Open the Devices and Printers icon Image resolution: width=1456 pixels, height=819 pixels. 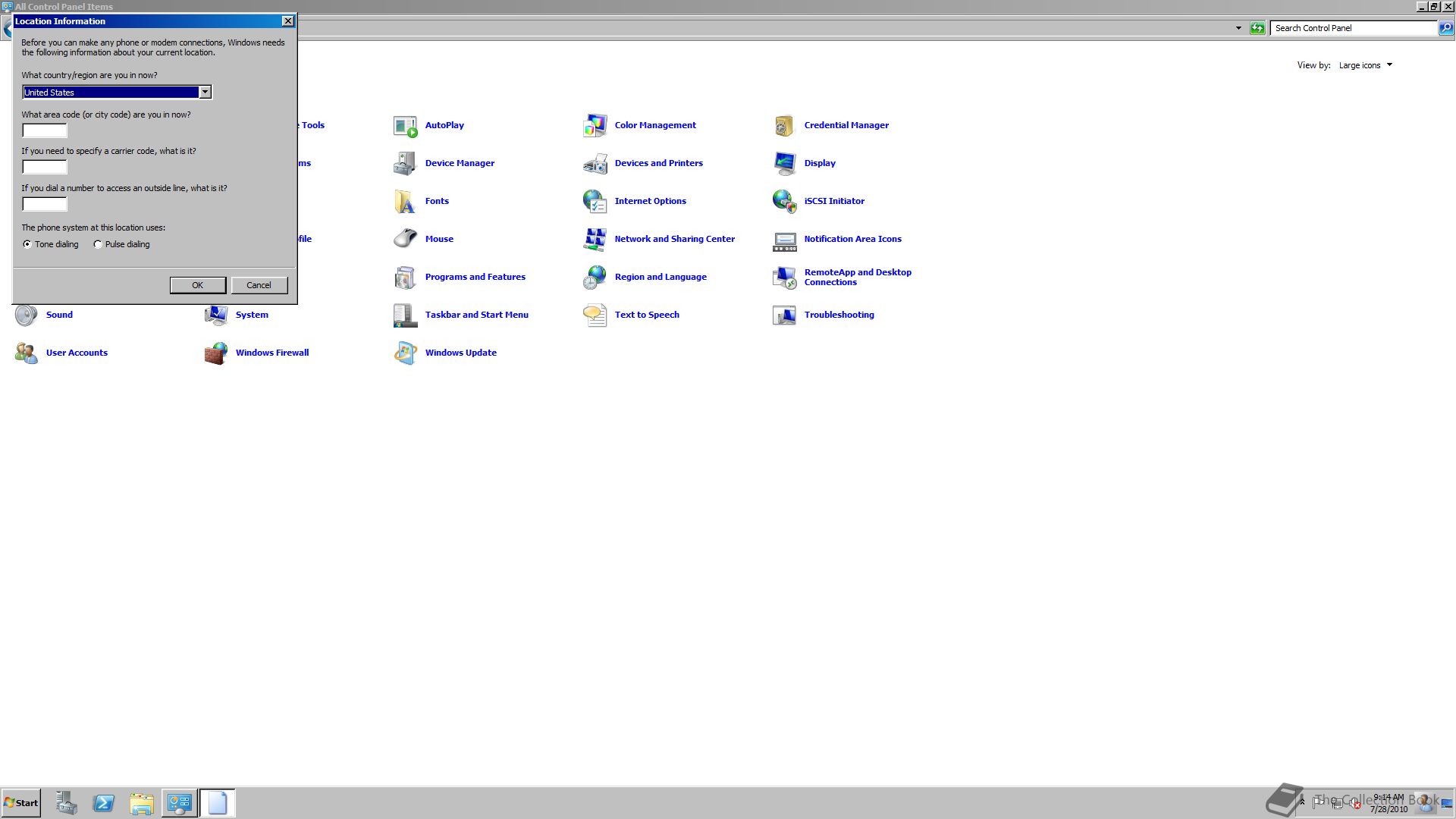pyautogui.click(x=595, y=164)
